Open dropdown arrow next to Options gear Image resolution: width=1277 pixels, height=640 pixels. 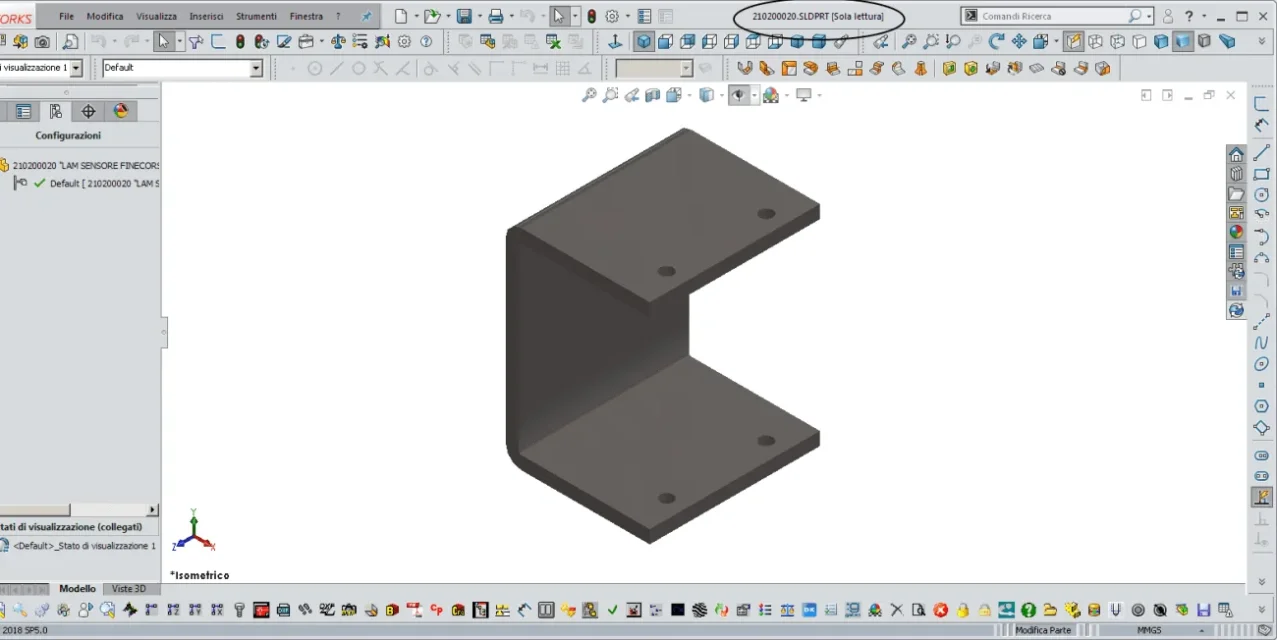tap(626, 16)
